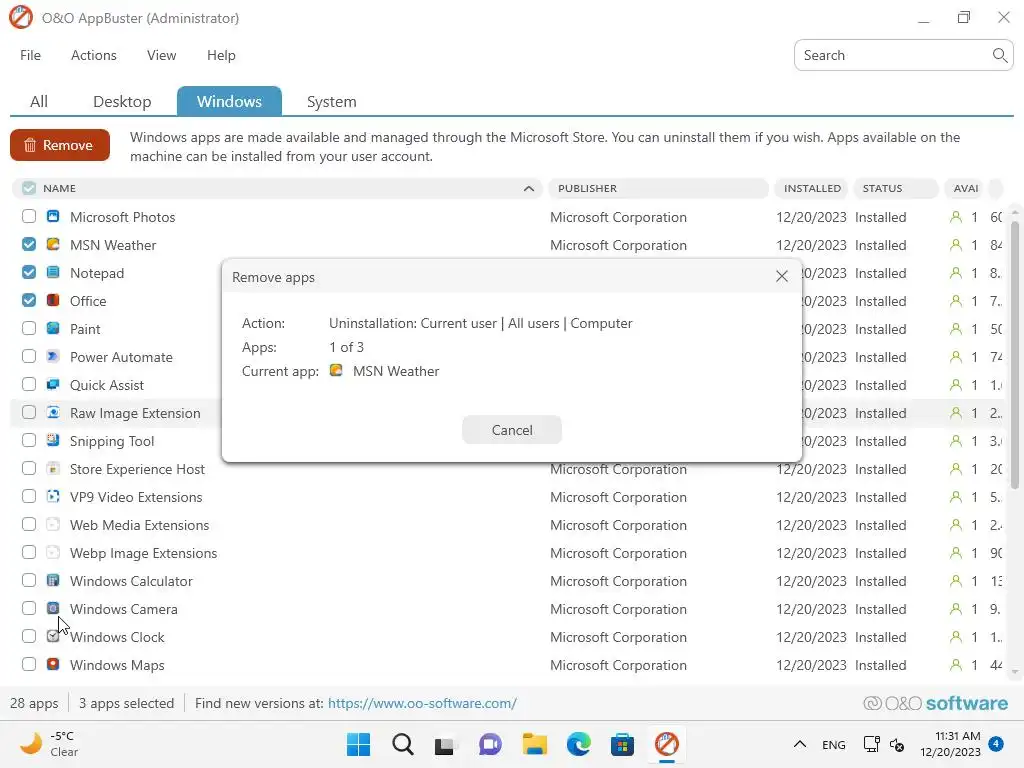Viewport: 1024px width, 768px height.
Task: Switch to the System tab
Action: click(x=332, y=101)
